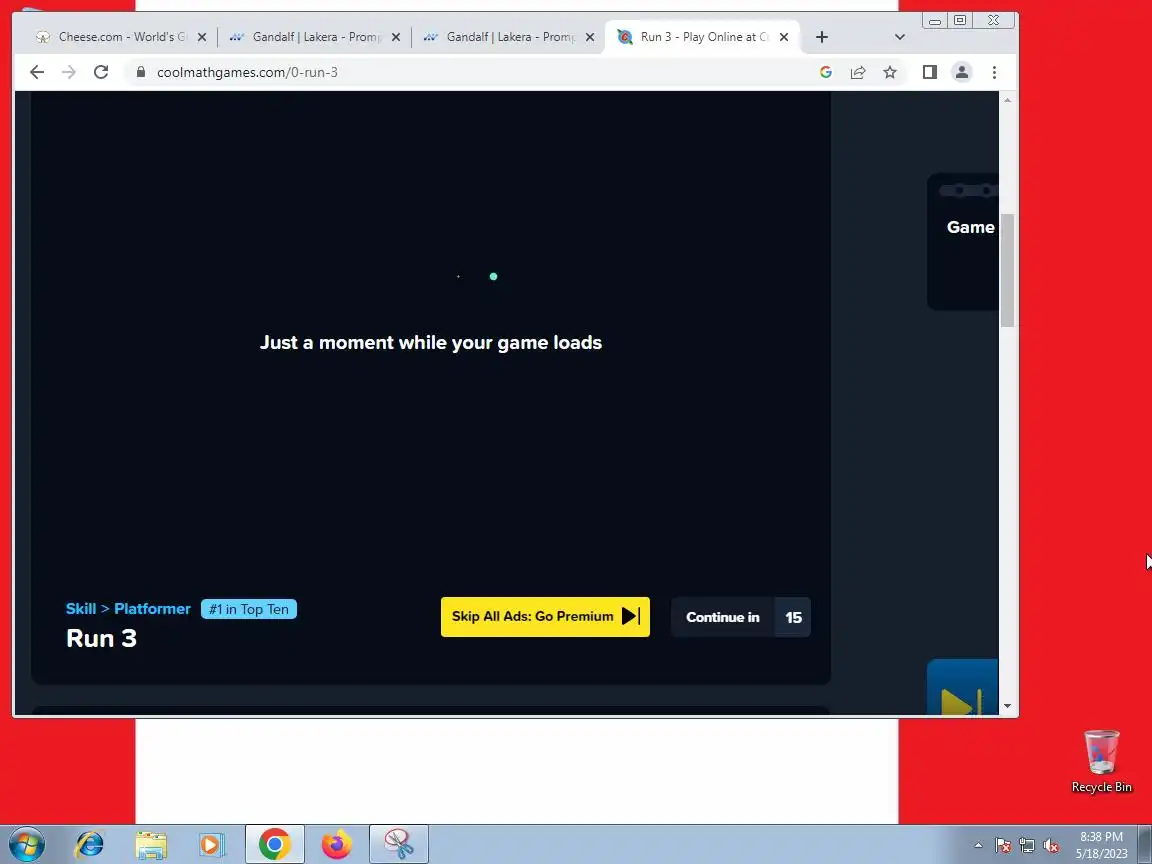The image size is (1152, 864).
Task: Click the network tray icon
Action: click(1027, 845)
